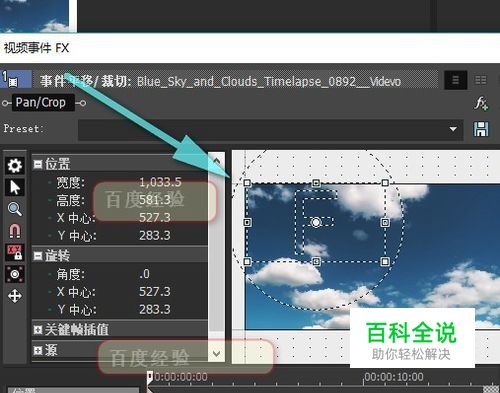
Task: Toggle size about center icon
Action: (14, 274)
